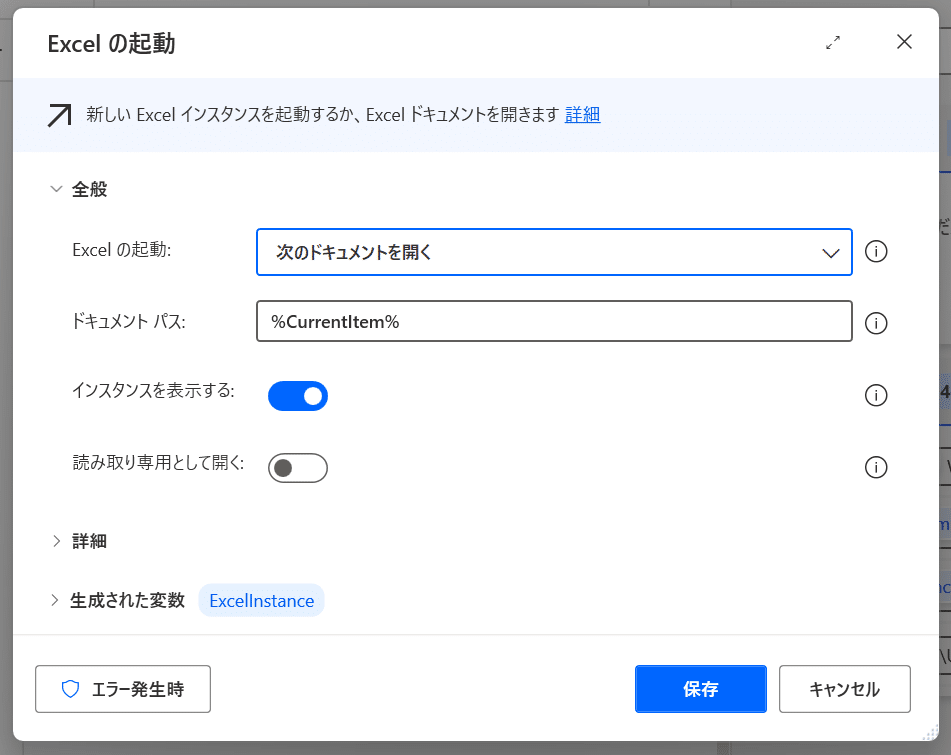This screenshot has height=755, width=951.
Task: Click the launch arrow icon in banner
Action: 59,115
